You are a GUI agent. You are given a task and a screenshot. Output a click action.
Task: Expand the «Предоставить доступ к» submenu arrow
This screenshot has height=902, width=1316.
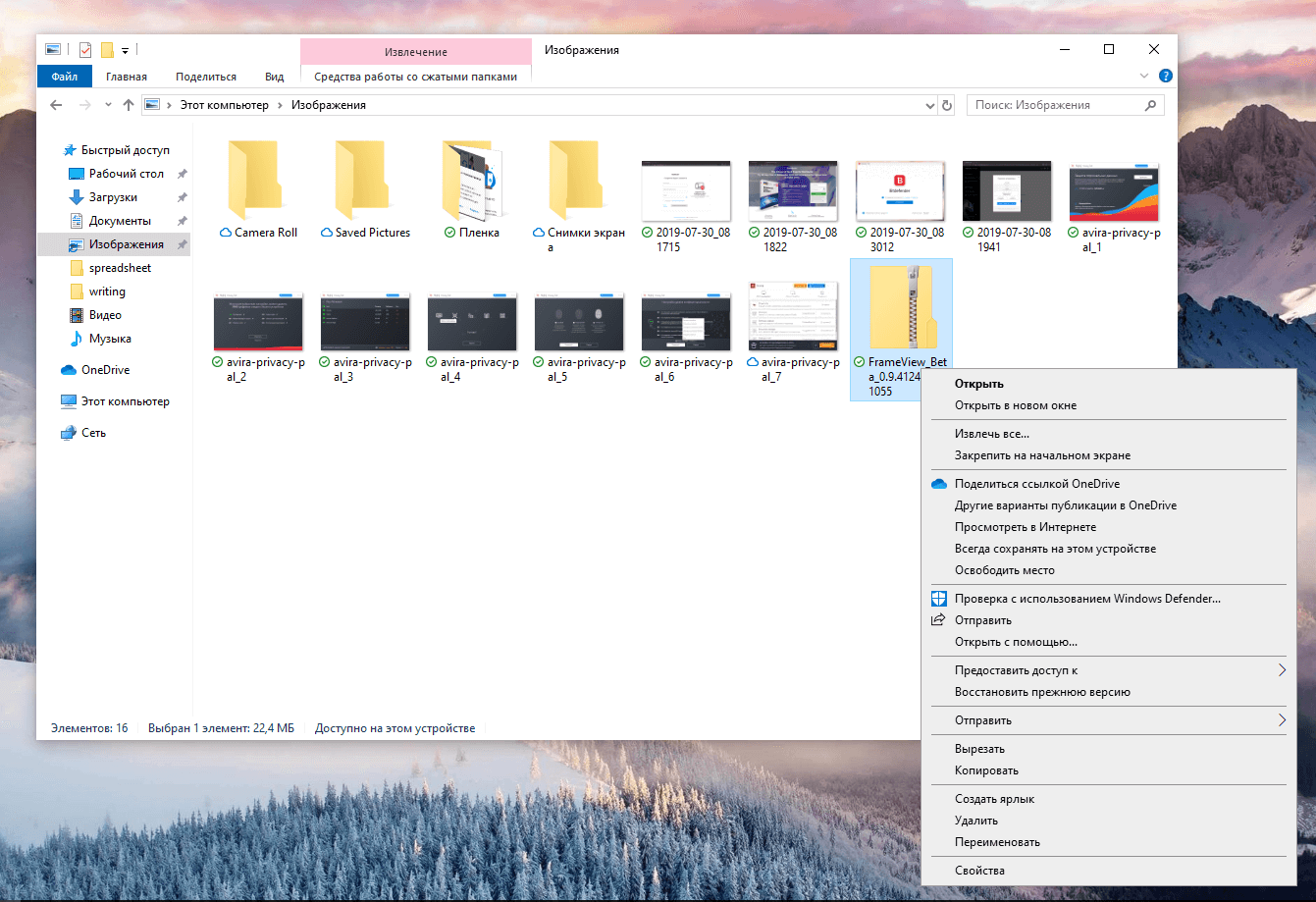pyautogui.click(x=1281, y=669)
